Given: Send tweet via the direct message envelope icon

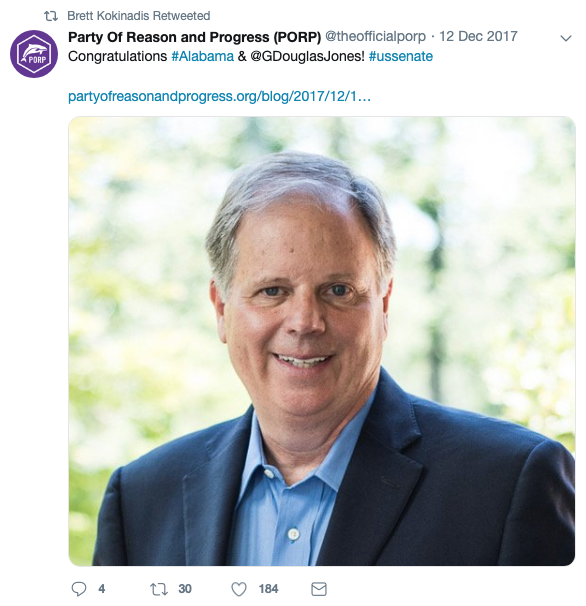Looking at the screenshot, I should click(319, 589).
